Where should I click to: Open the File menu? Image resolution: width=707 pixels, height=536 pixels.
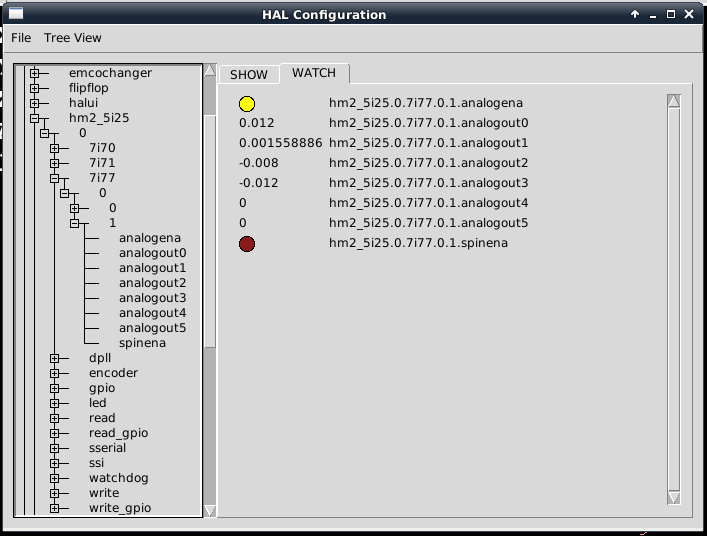[21, 38]
